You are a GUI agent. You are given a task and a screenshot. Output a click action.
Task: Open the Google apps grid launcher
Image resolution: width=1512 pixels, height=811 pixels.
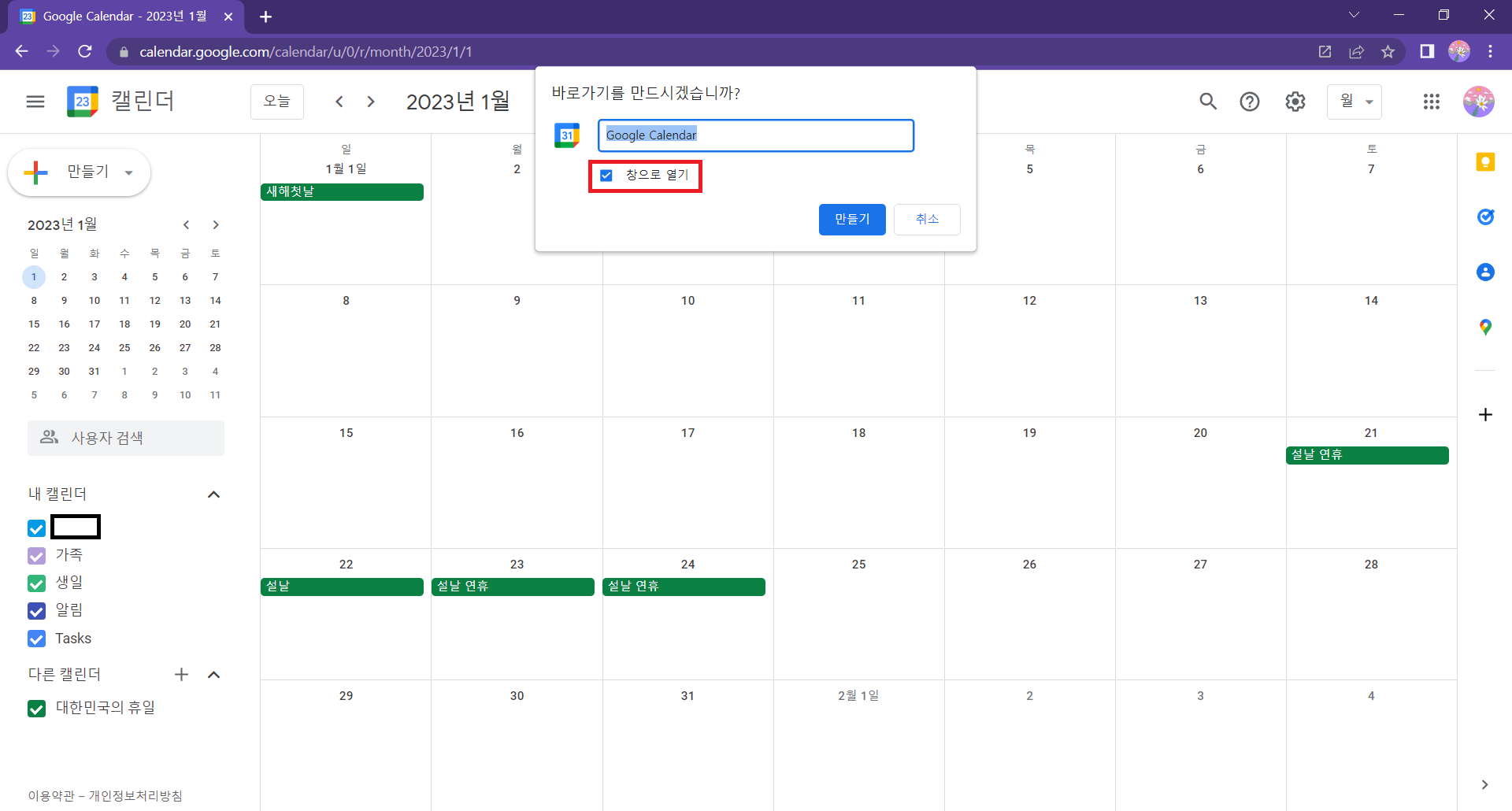click(x=1432, y=102)
